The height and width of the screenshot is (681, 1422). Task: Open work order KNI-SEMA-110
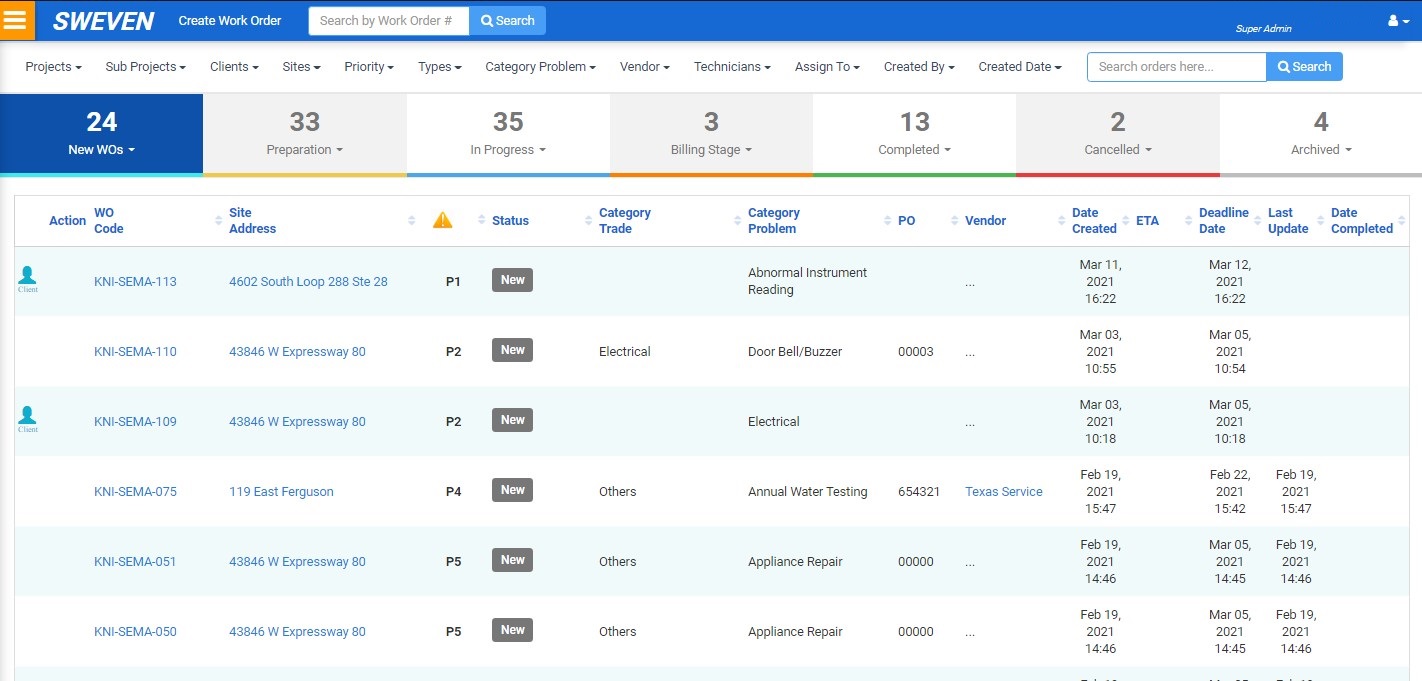pyautogui.click(x=135, y=352)
